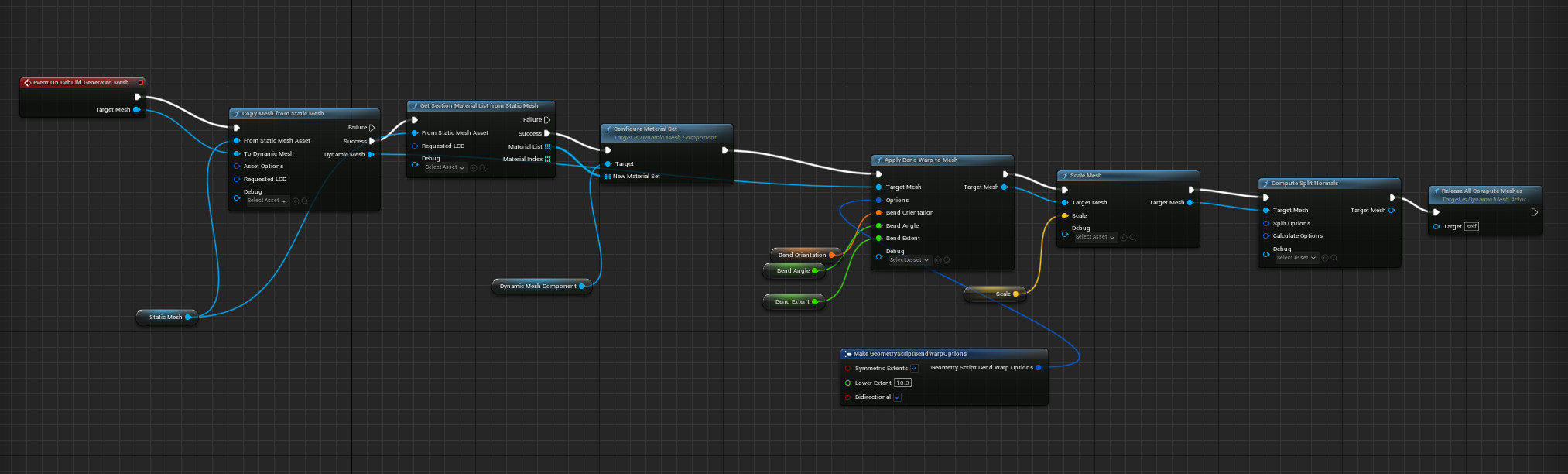Click Success exec pin on Get Section Material List
Screen dimensions: 1568x474
click(547, 133)
